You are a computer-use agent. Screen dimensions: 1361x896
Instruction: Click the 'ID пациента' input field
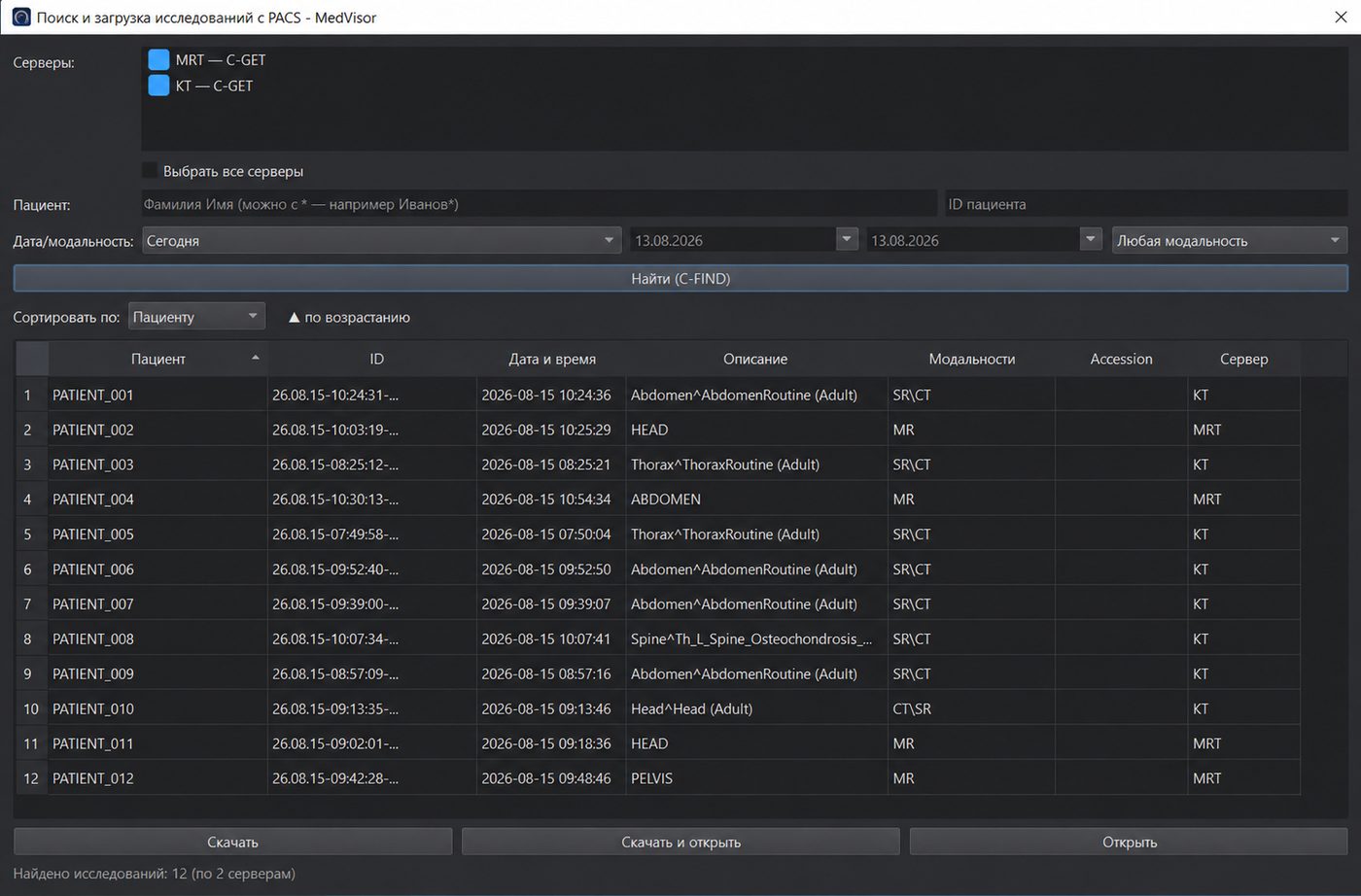click(1146, 204)
